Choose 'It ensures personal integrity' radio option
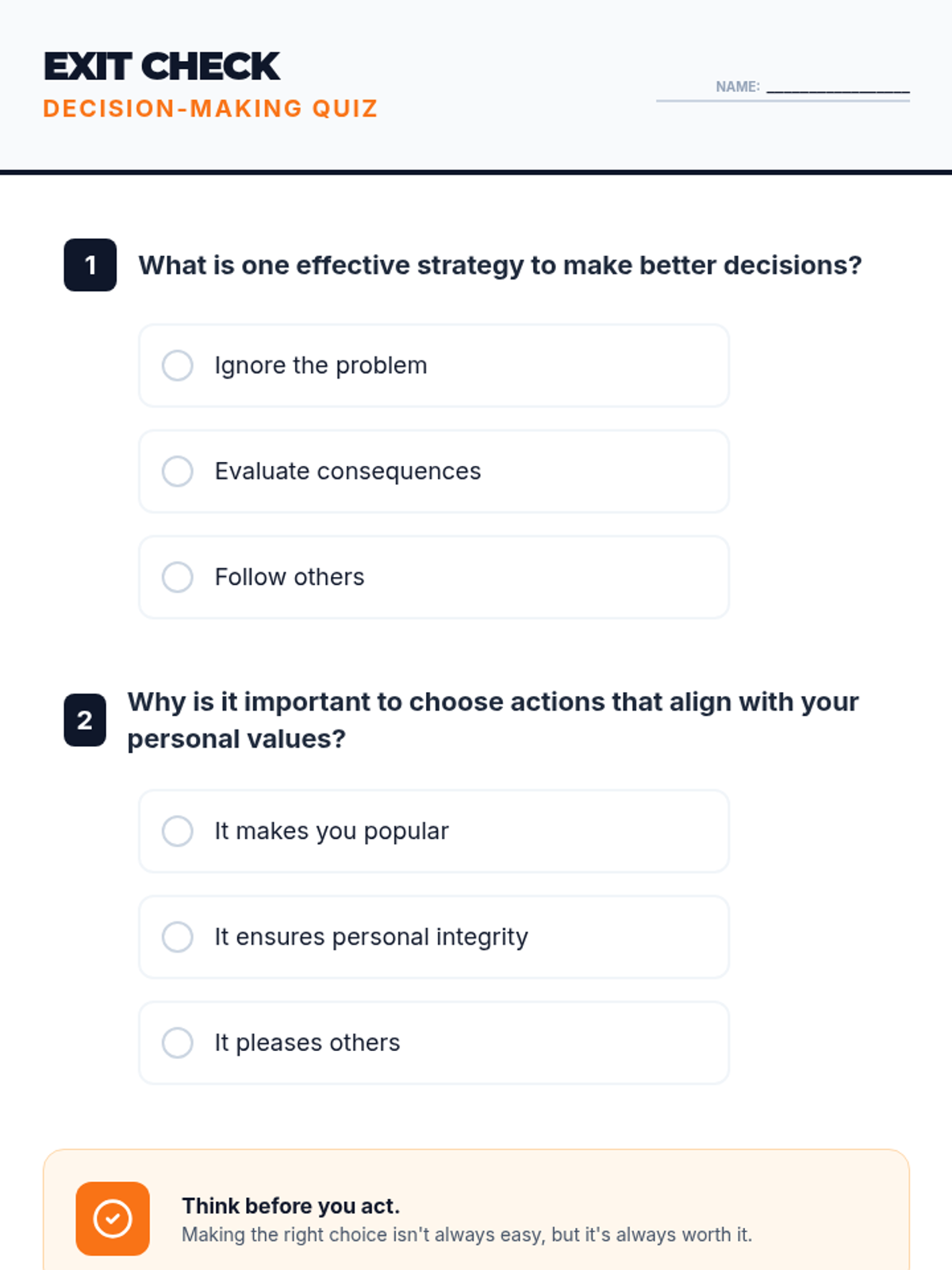The width and height of the screenshot is (952, 1270). pos(178,937)
